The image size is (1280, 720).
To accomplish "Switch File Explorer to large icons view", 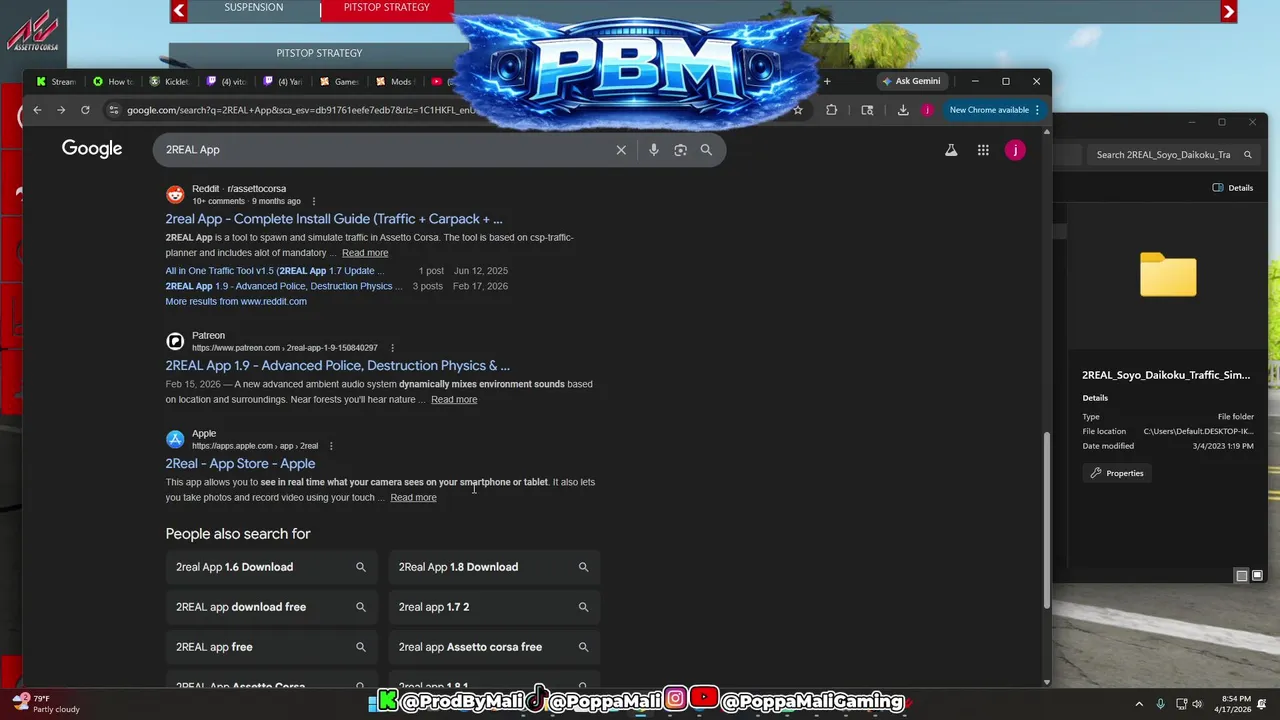I will 1257,575.
